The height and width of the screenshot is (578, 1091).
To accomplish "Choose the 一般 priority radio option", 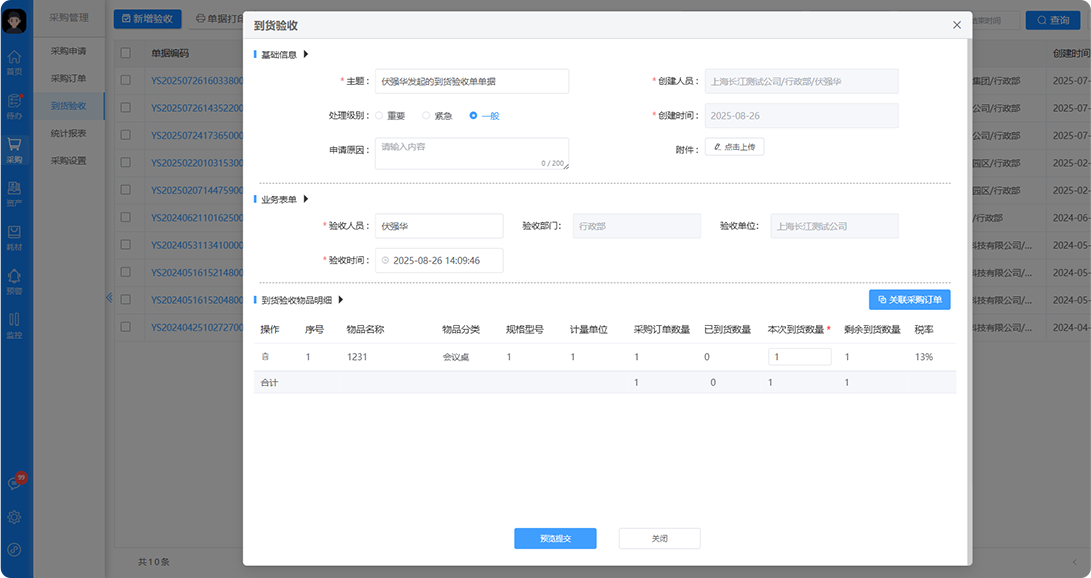I will pyautogui.click(x=473, y=116).
